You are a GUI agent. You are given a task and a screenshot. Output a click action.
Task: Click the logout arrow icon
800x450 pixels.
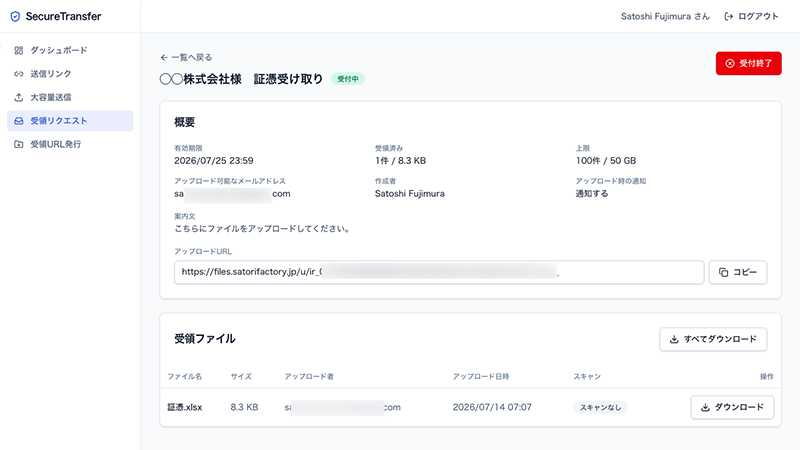729,16
